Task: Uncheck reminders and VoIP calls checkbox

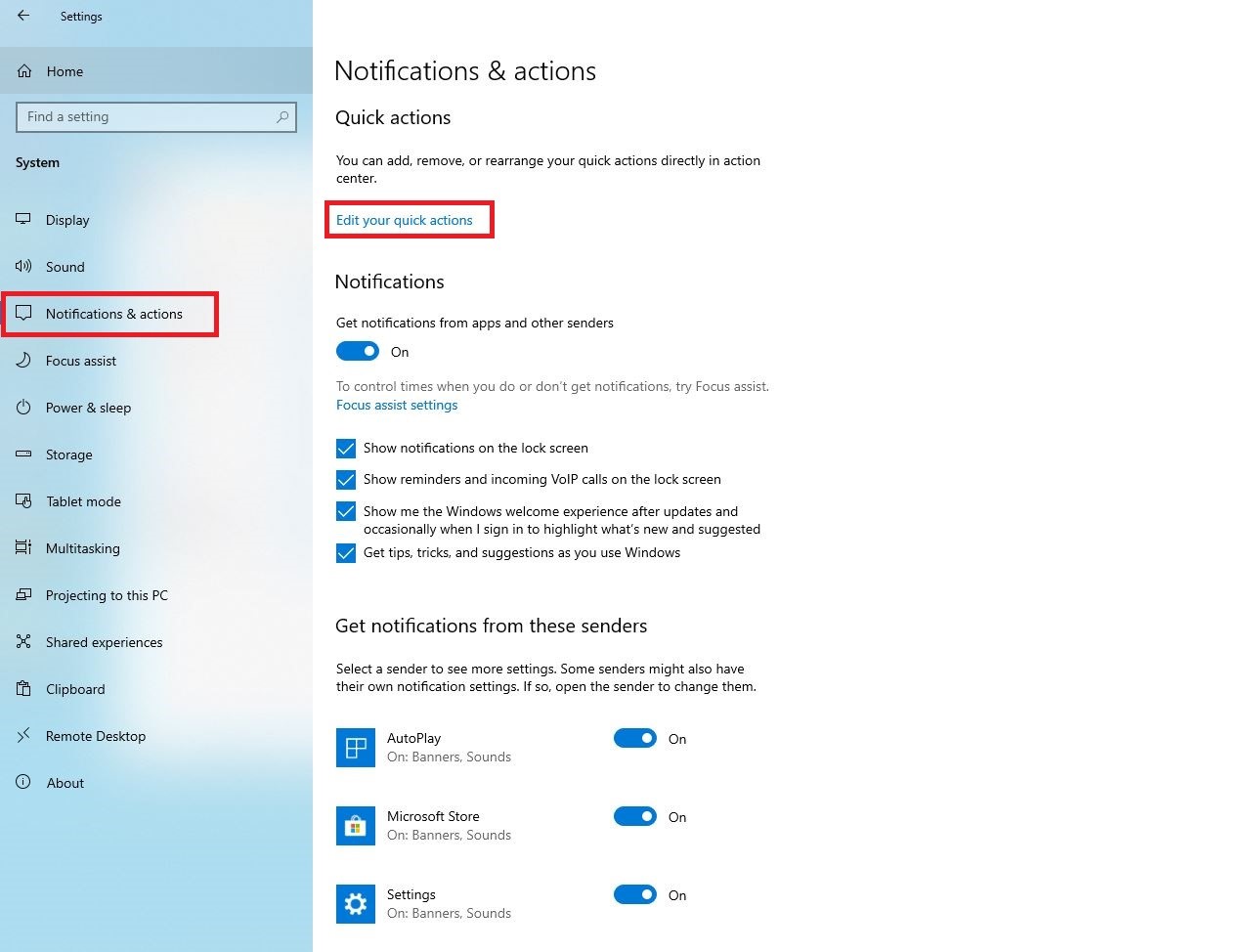Action: coord(346,480)
